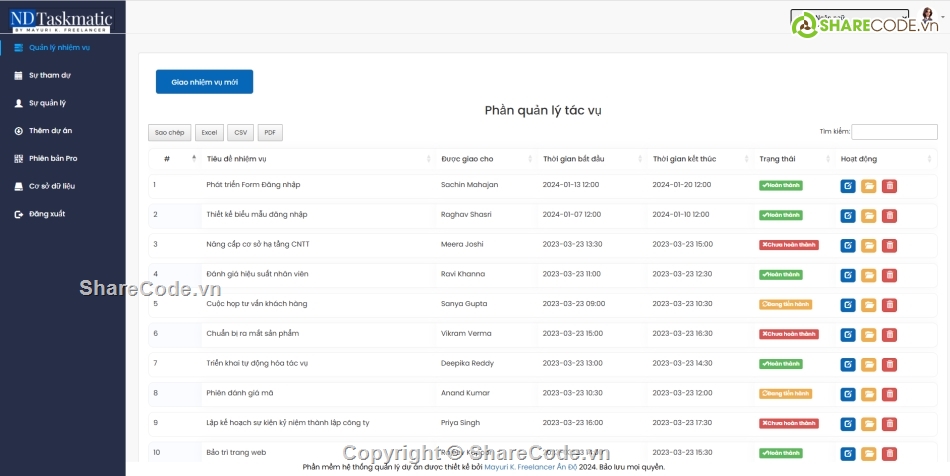
Task: Click assignee name Priya Singh
Action: click(460, 423)
